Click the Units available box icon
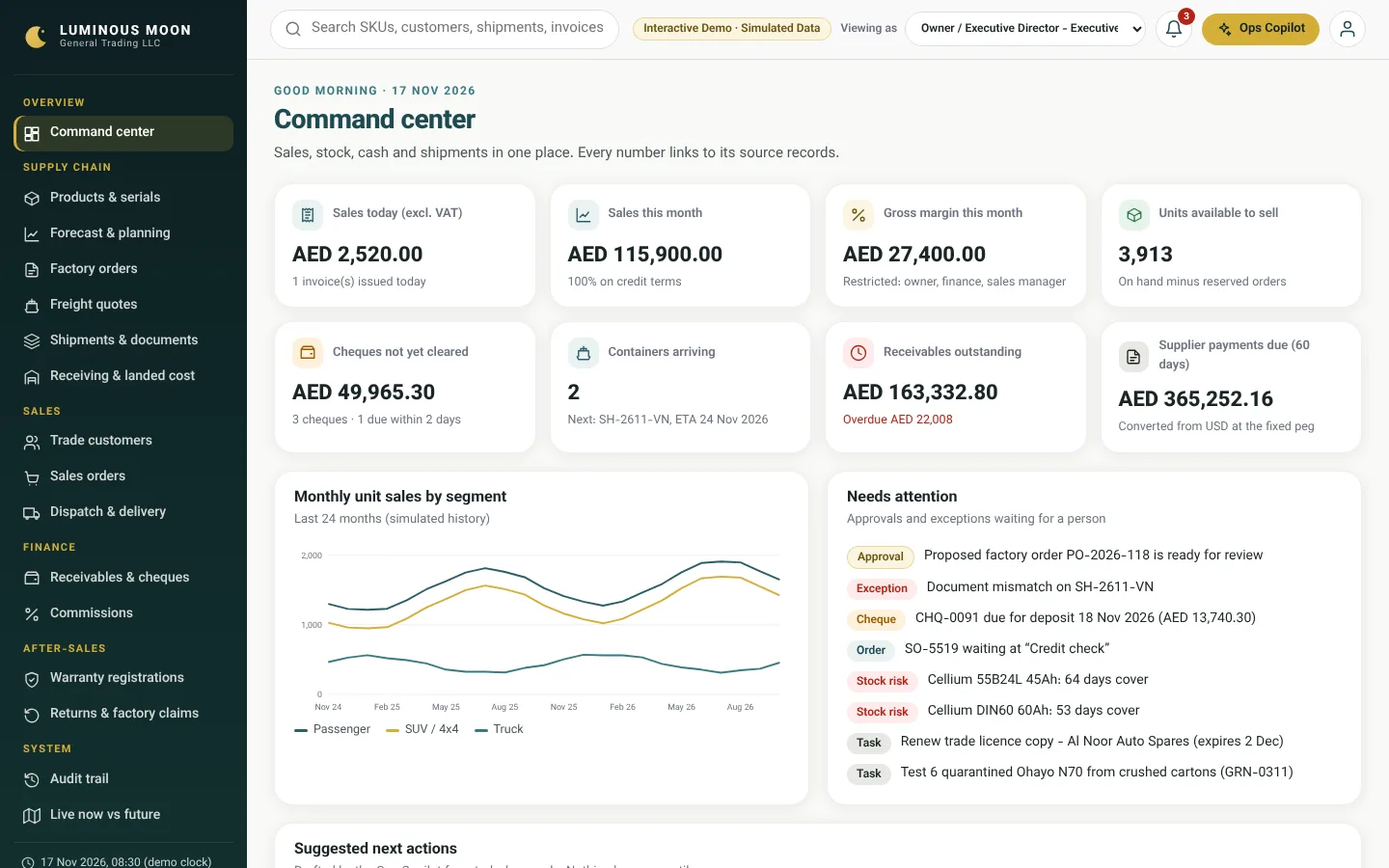The image size is (1389, 868). pos(1134,215)
